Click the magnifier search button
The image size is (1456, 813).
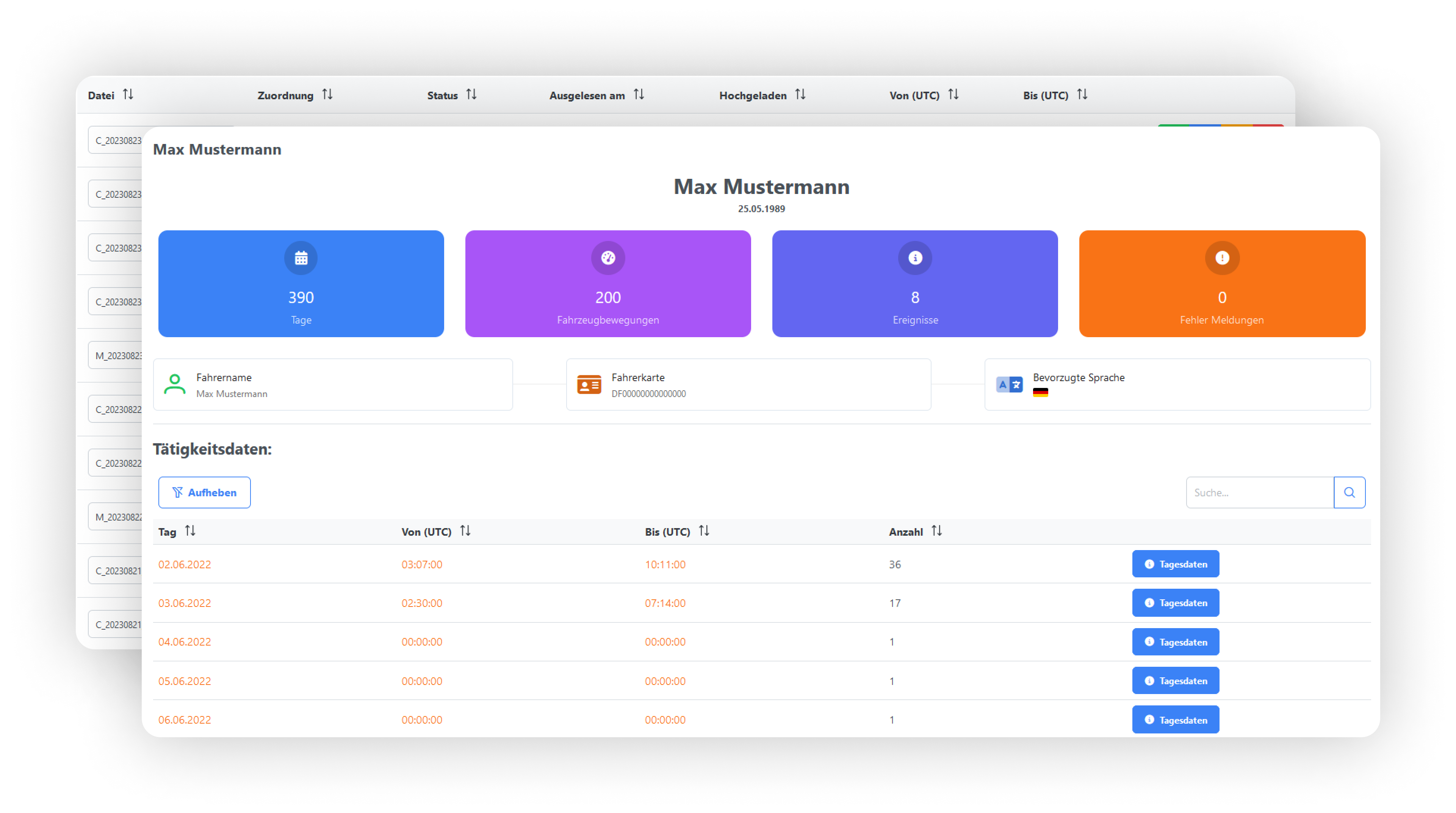point(1349,492)
